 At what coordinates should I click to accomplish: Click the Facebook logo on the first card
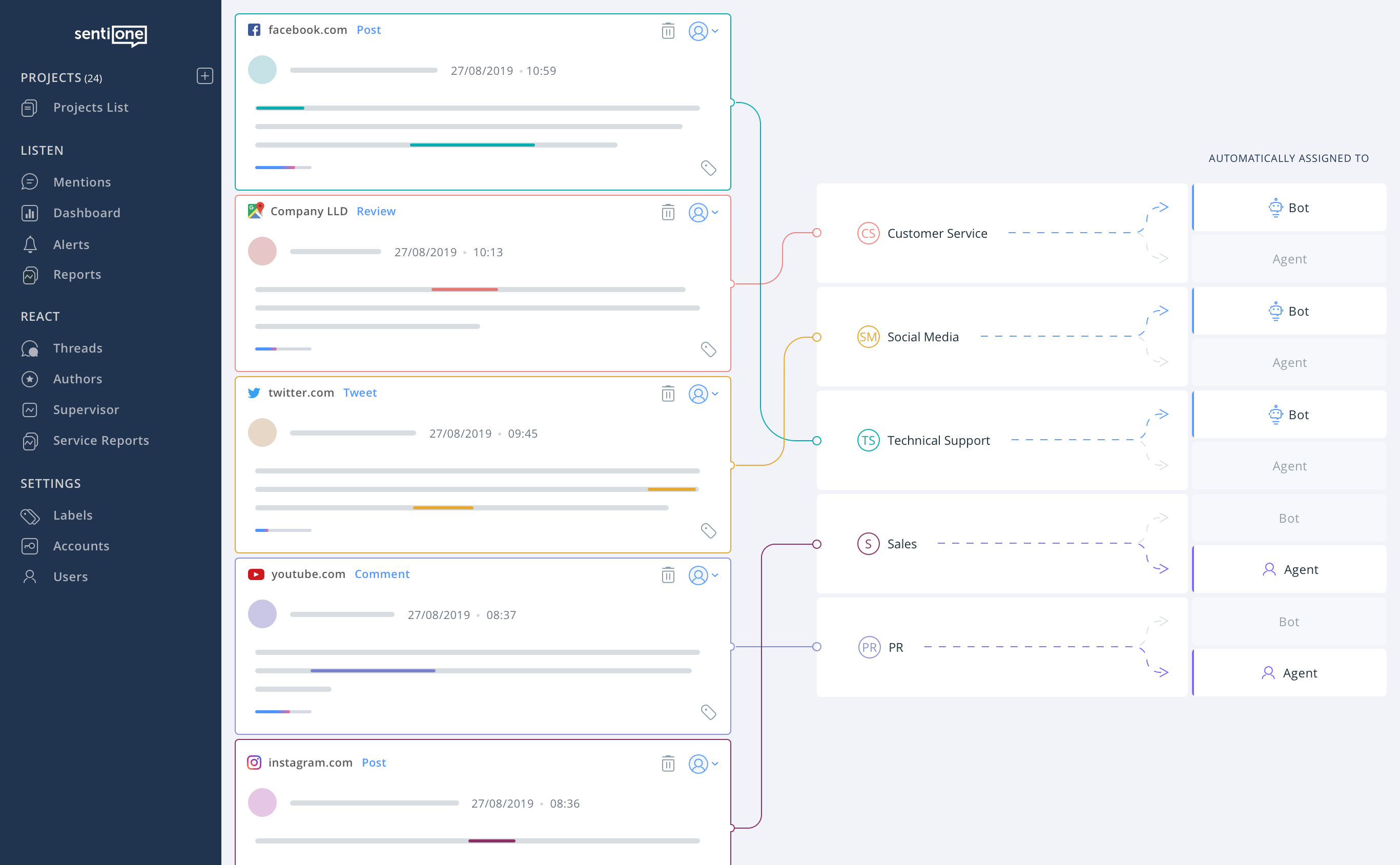(254, 30)
